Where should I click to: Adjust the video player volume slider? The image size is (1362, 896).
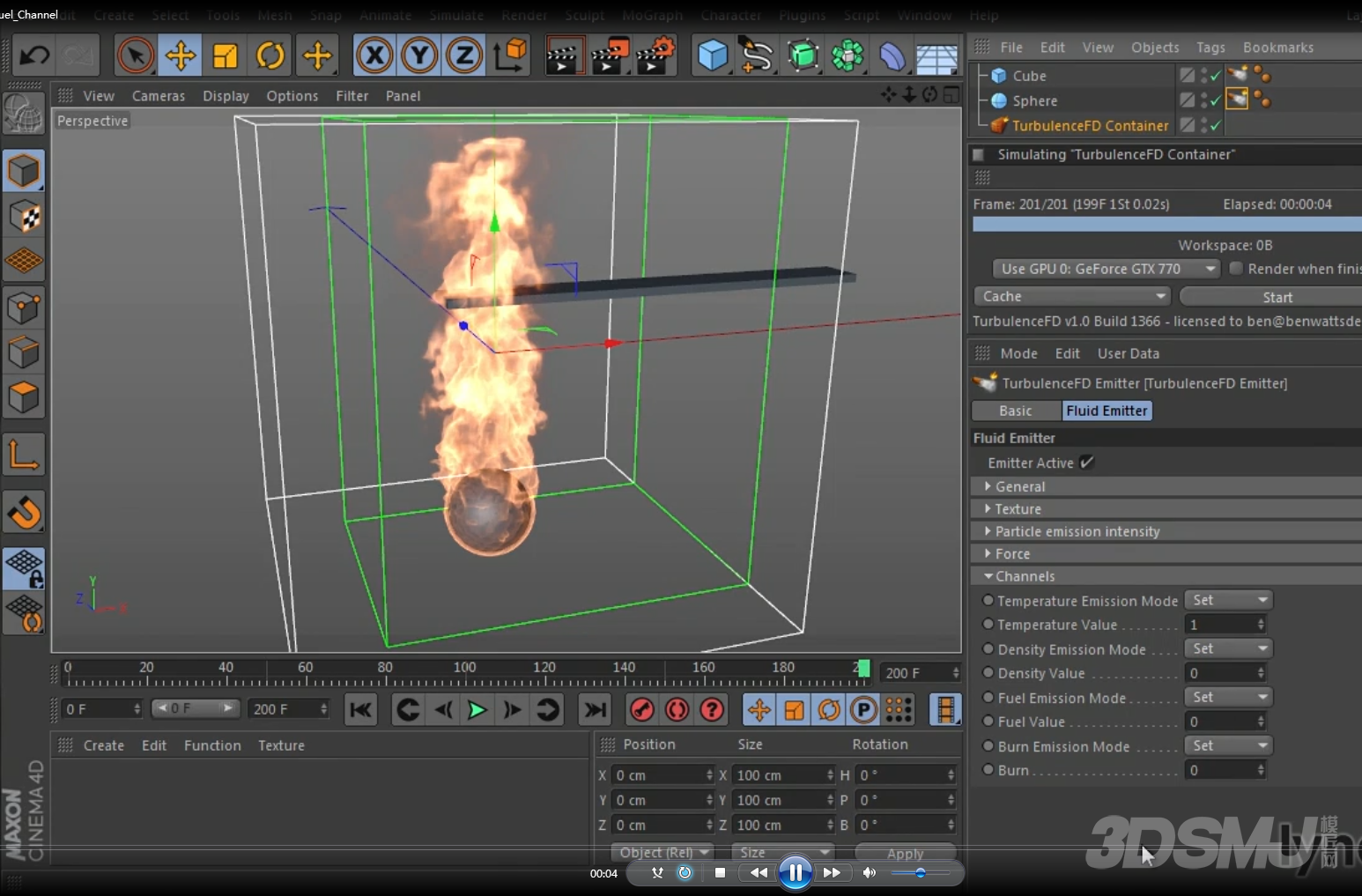pyautogui.click(x=920, y=873)
